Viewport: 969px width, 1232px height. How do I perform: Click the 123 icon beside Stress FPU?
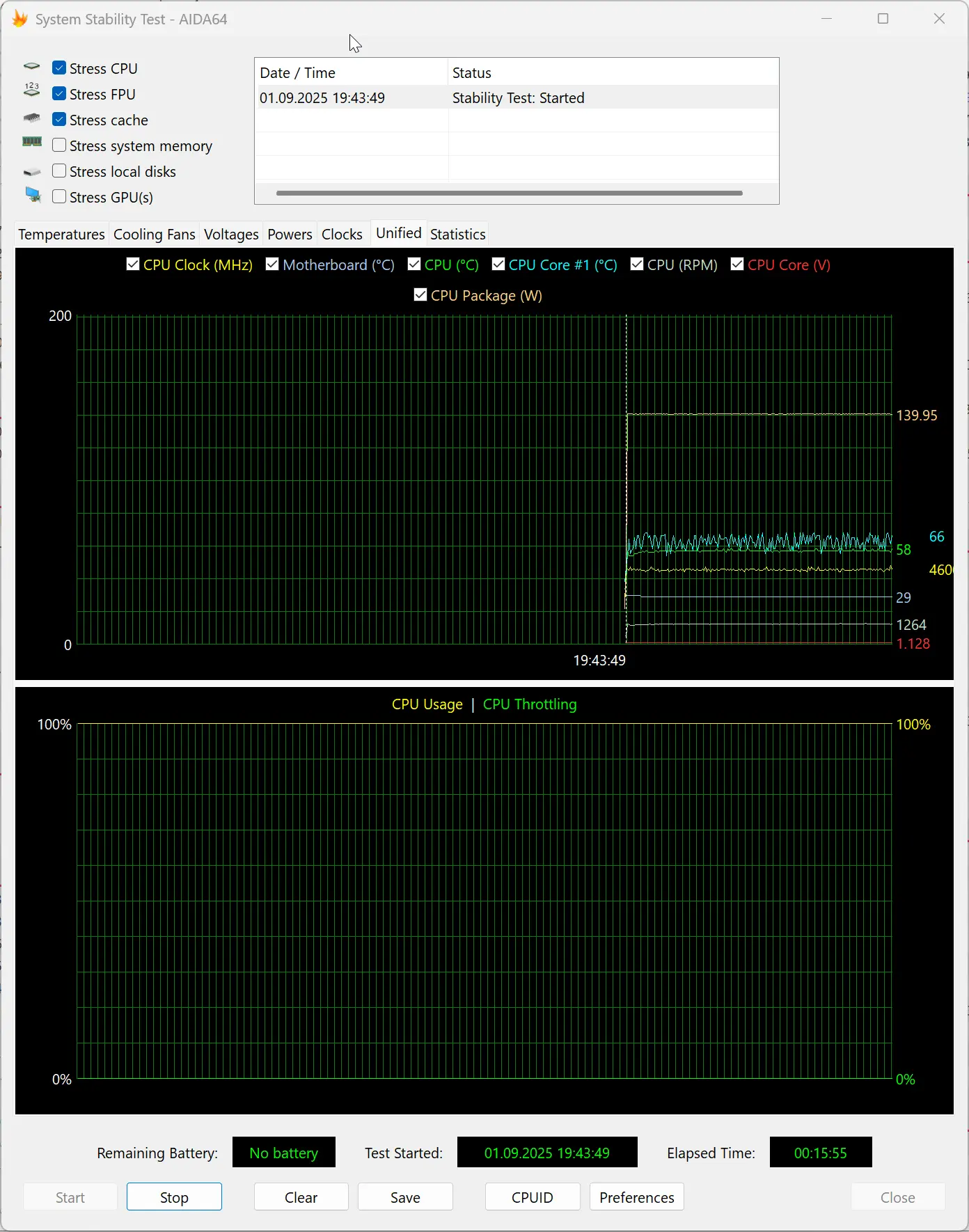point(32,90)
